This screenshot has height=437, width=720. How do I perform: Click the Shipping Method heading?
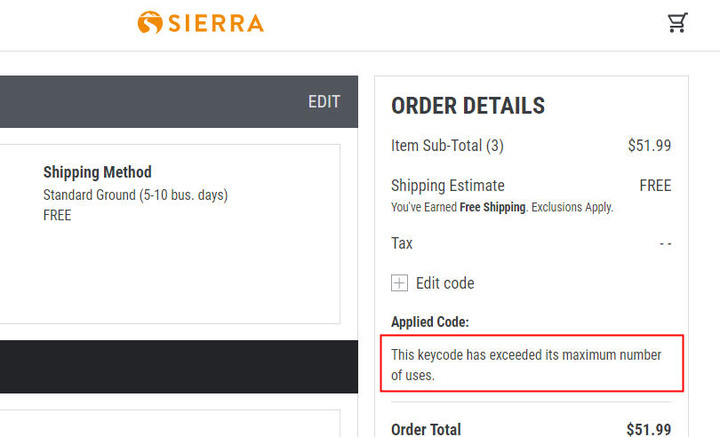pyautogui.click(x=97, y=172)
